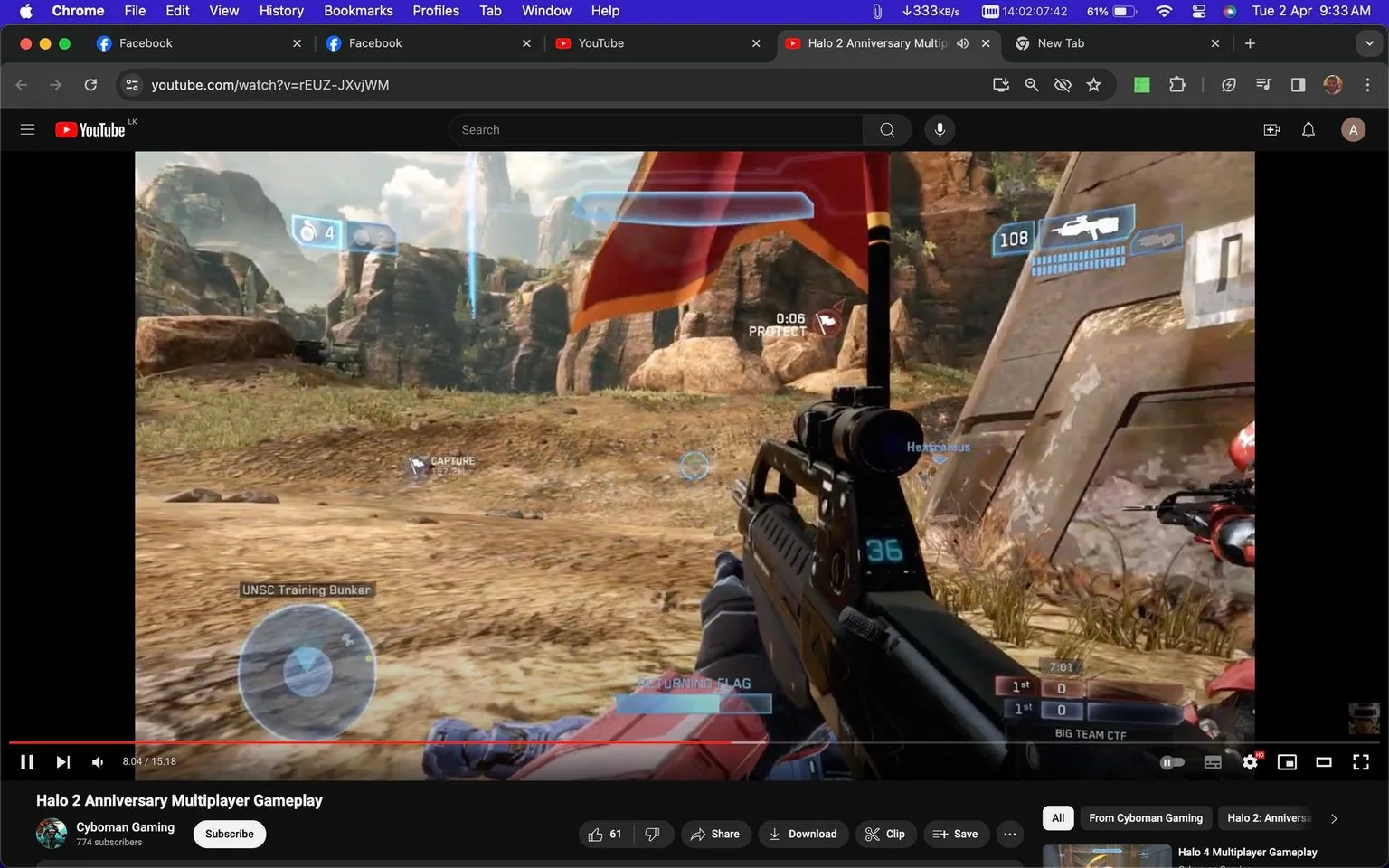Dislike the video
1389x868 pixels.
tap(653, 834)
